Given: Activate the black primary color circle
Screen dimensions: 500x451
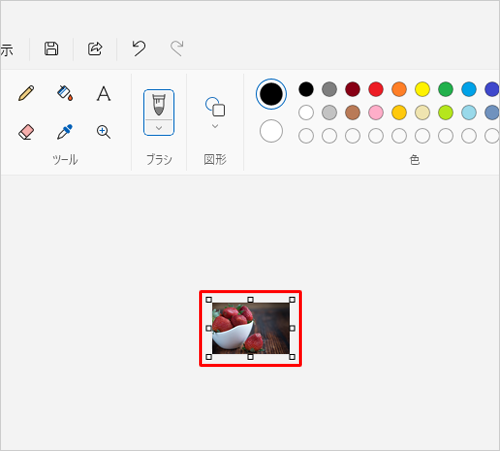Looking at the screenshot, I should pyautogui.click(x=271, y=94).
